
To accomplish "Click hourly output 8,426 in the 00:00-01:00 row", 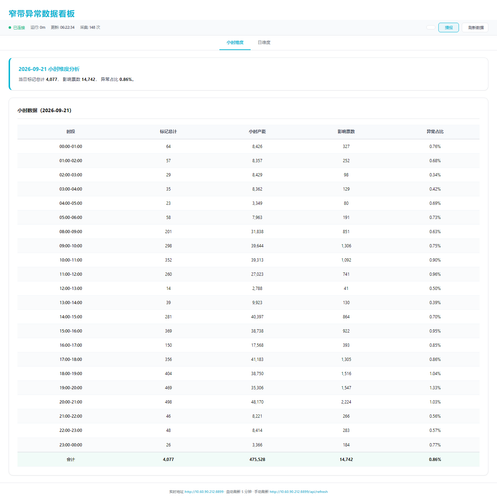I will click(x=257, y=146).
